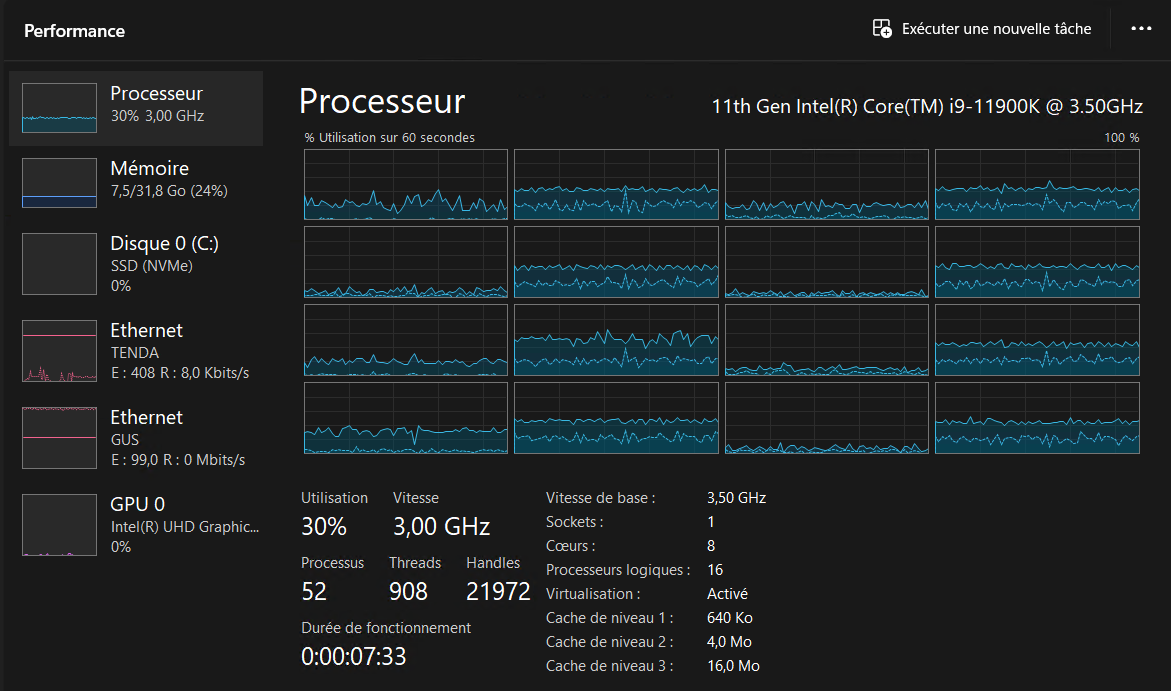This screenshot has width=1171, height=691.
Task: Click the Mémoire usage mini graph
Action: coord(59,183)
